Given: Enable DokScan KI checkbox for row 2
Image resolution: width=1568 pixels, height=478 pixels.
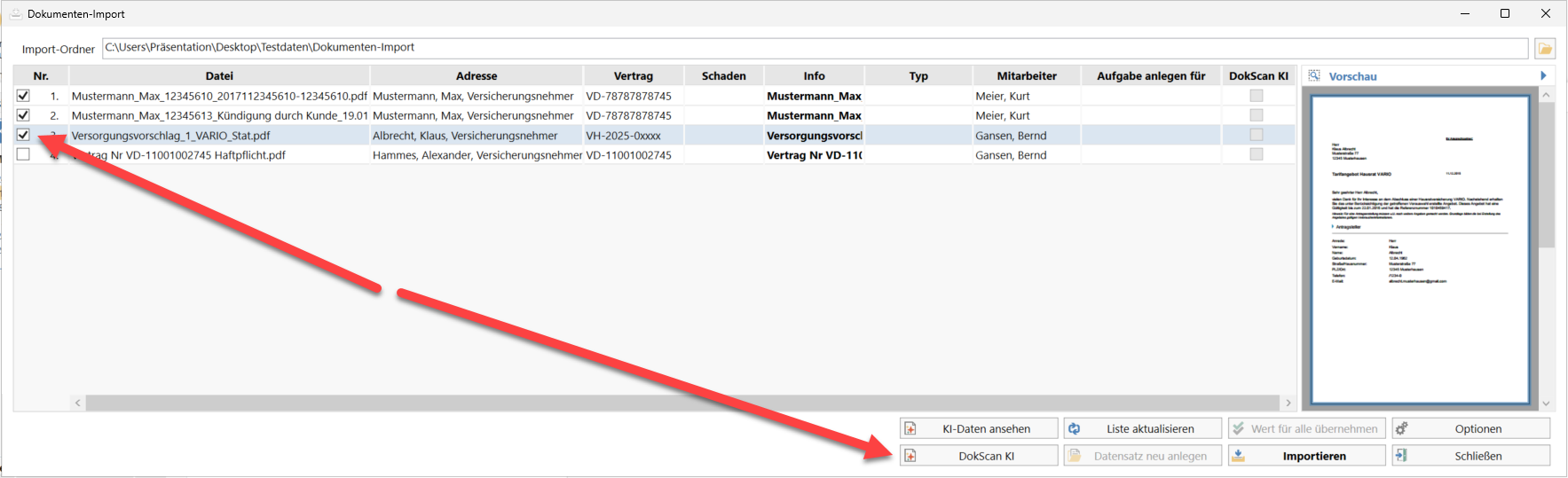Looking at the screenshot, I should click(x=1256, y=115).
